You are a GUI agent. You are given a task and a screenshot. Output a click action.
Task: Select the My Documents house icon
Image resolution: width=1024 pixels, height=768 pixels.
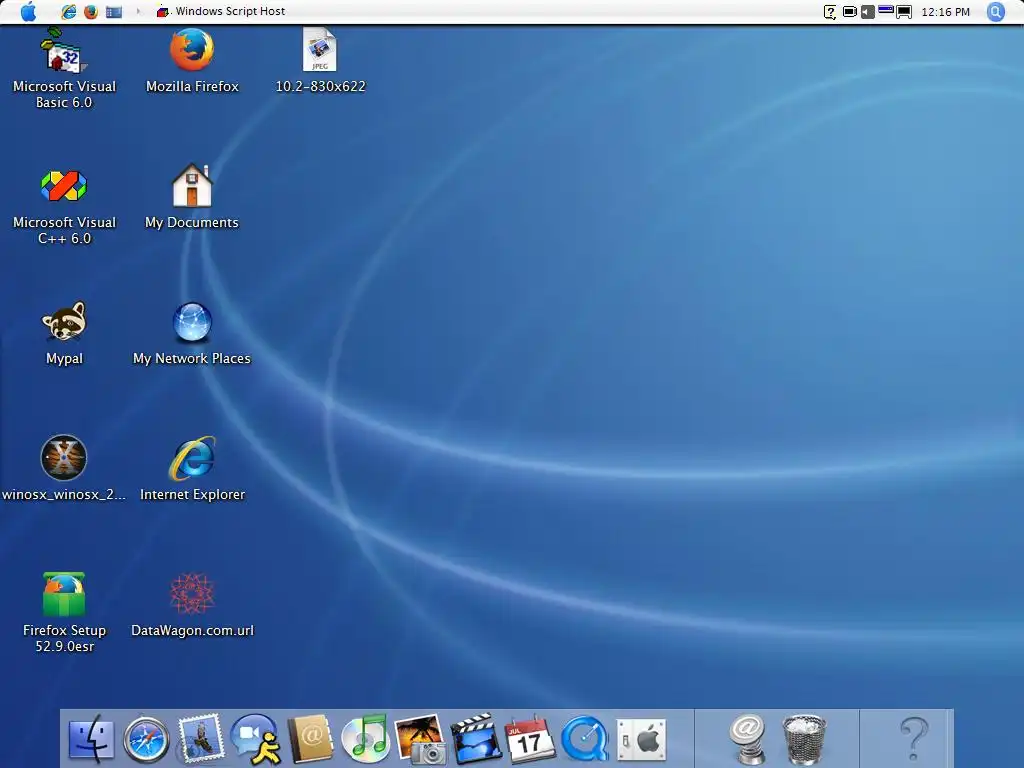(x=192, y=185)
